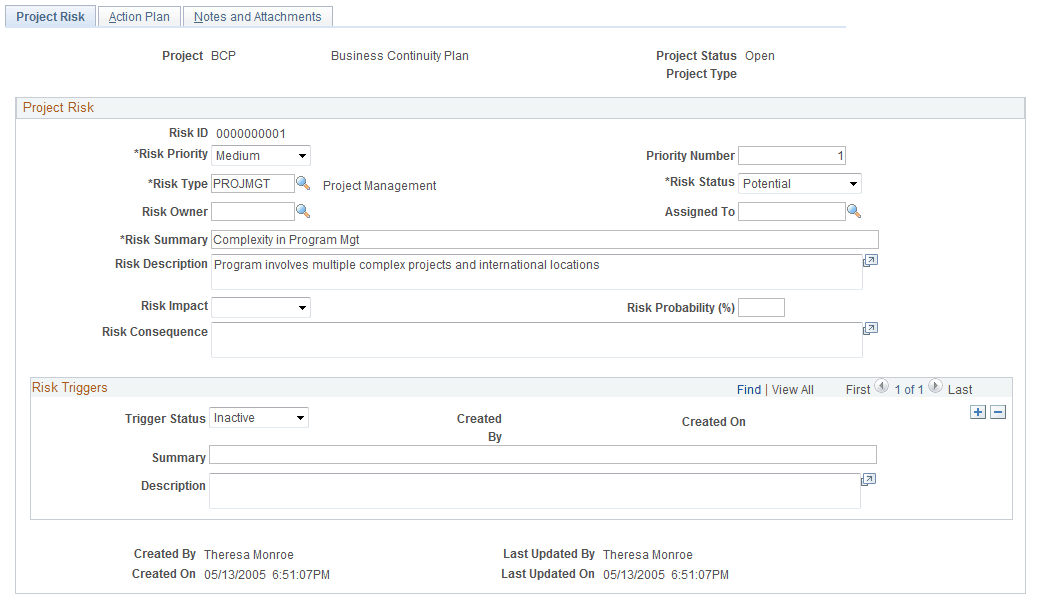The image size is (1040, 602).
Task: Expand the Risk Description zoom icon
Action: point(869,259)
